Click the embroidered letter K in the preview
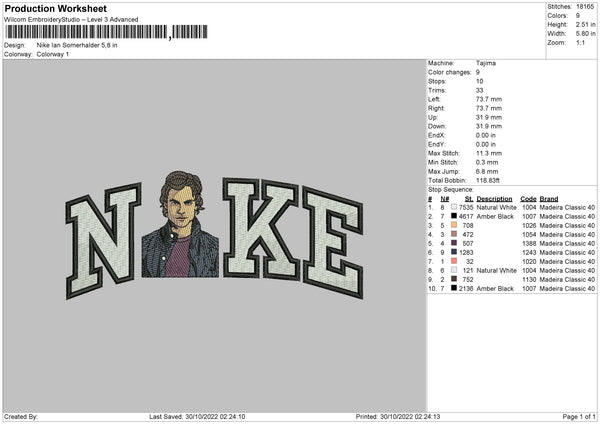The image size is (600, 424). tap(261, 228)
